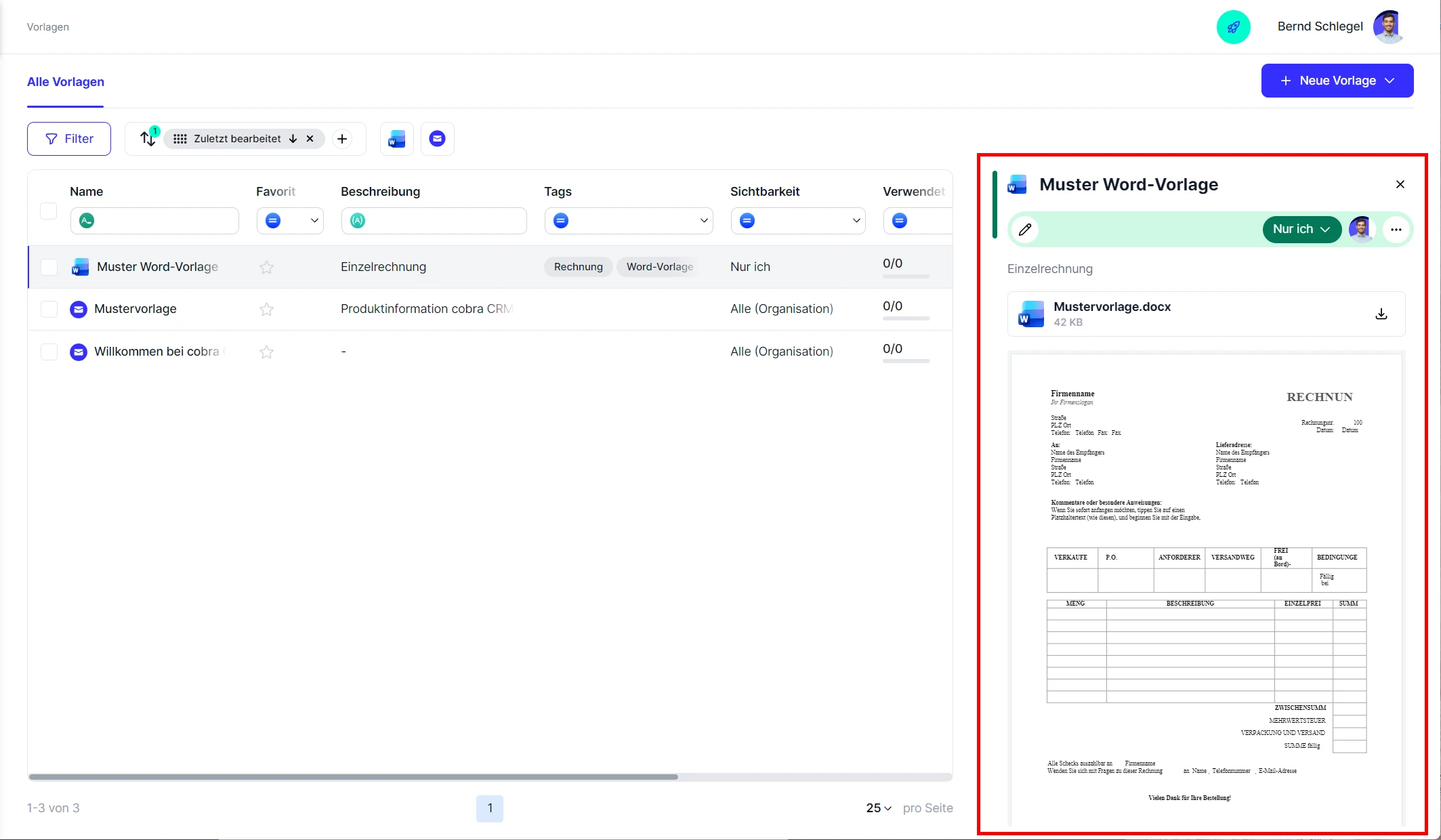Viewport: 1441px width, 840px height.
Task: Click email icon of Willkommen bei cobra row
Action: pos(79,352)
